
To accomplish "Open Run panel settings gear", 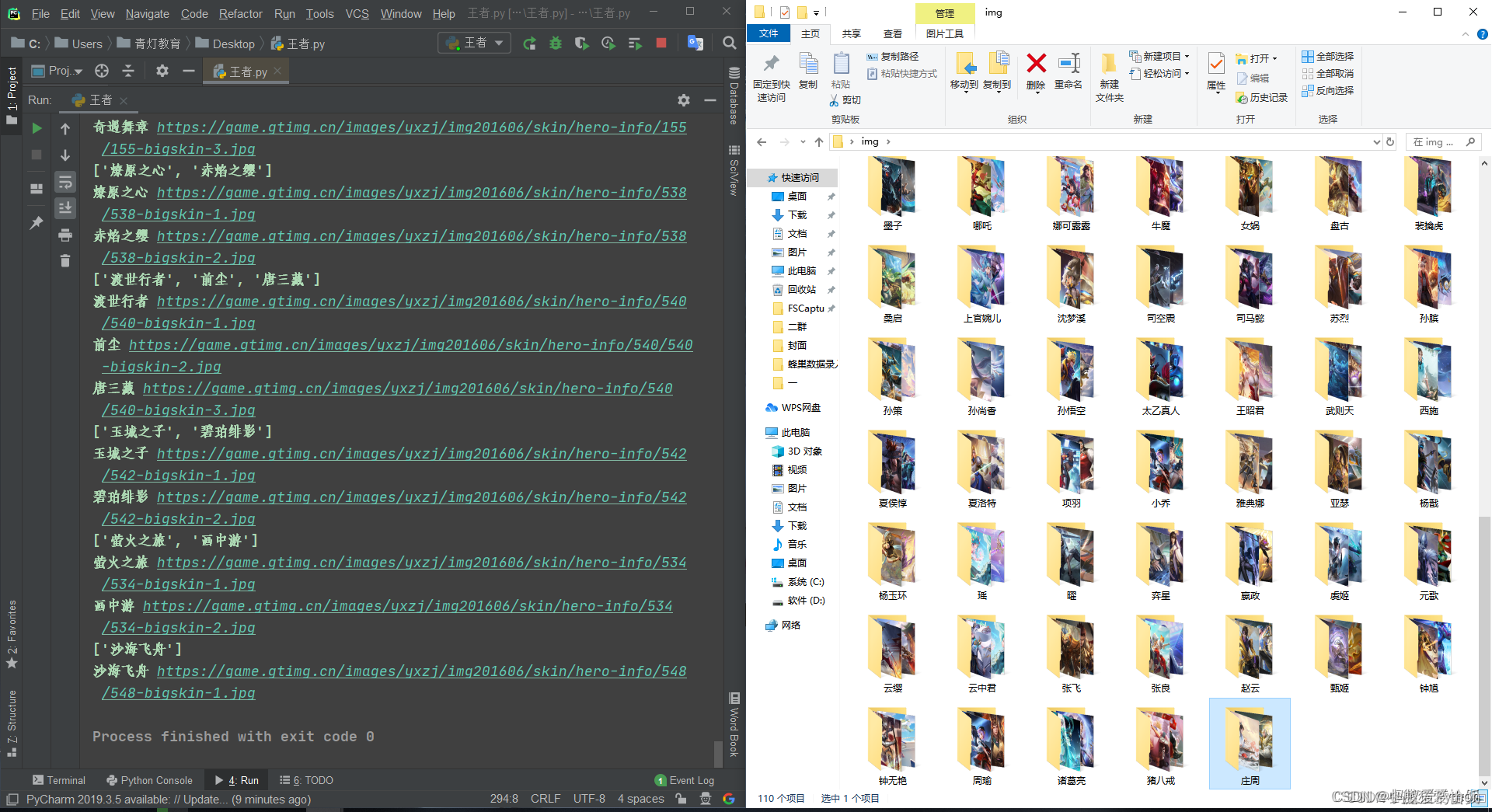I will click(x=683, y=100).
